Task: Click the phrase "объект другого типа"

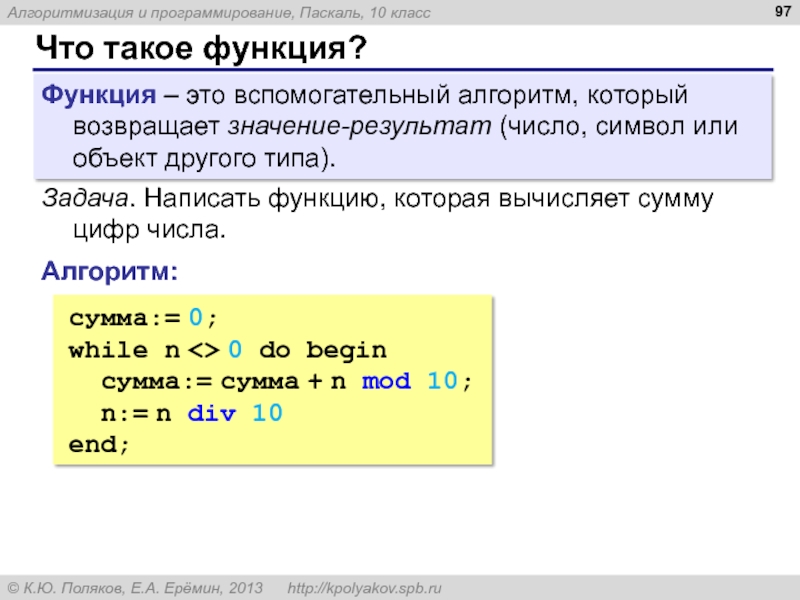Action: (200, 159)
